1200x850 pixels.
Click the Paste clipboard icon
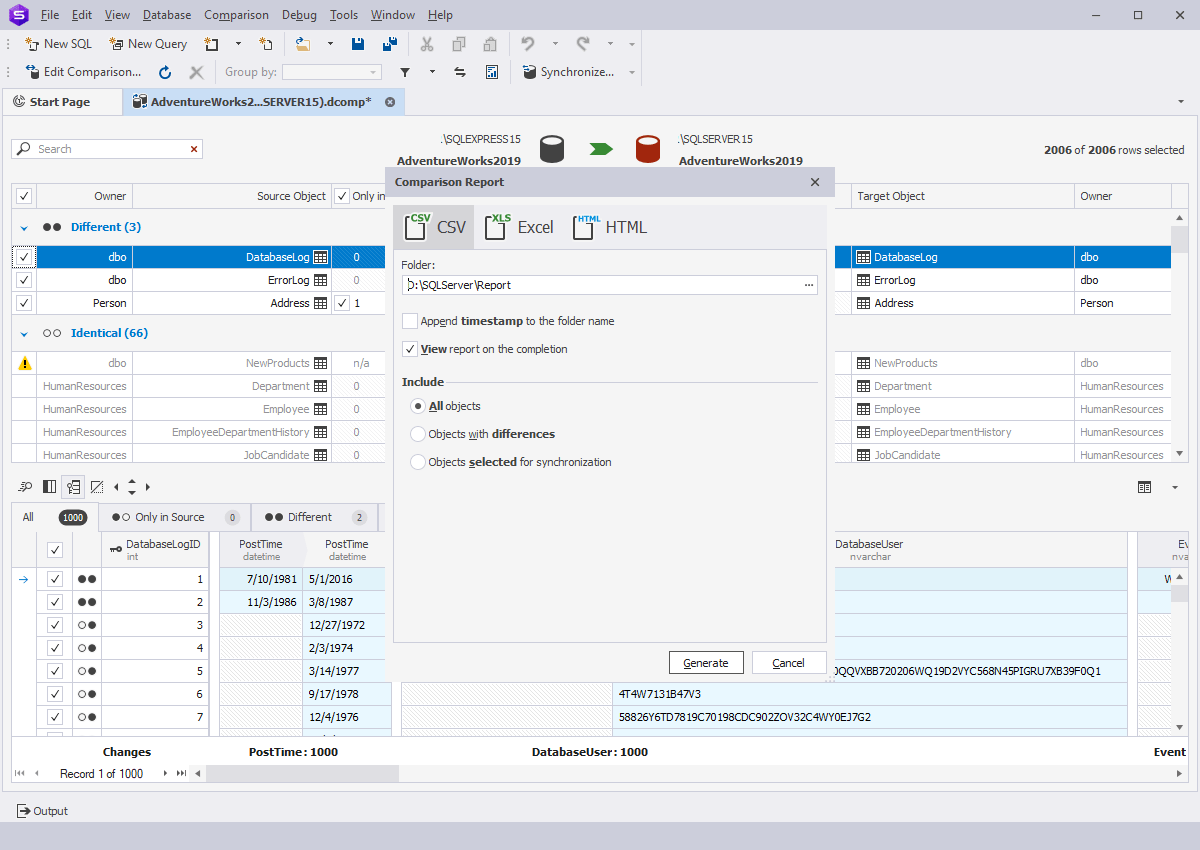coord(490,44)
